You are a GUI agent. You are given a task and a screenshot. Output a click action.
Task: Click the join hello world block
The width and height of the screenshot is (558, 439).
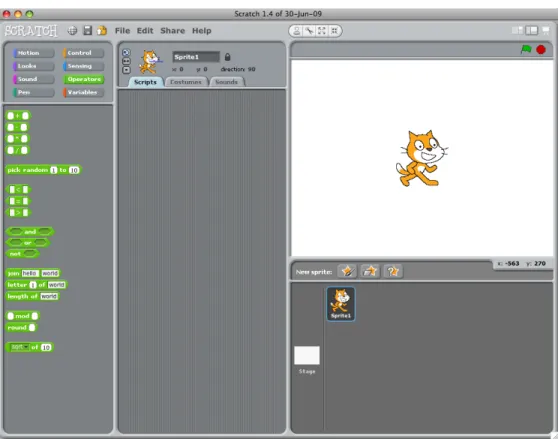point(33,273)
